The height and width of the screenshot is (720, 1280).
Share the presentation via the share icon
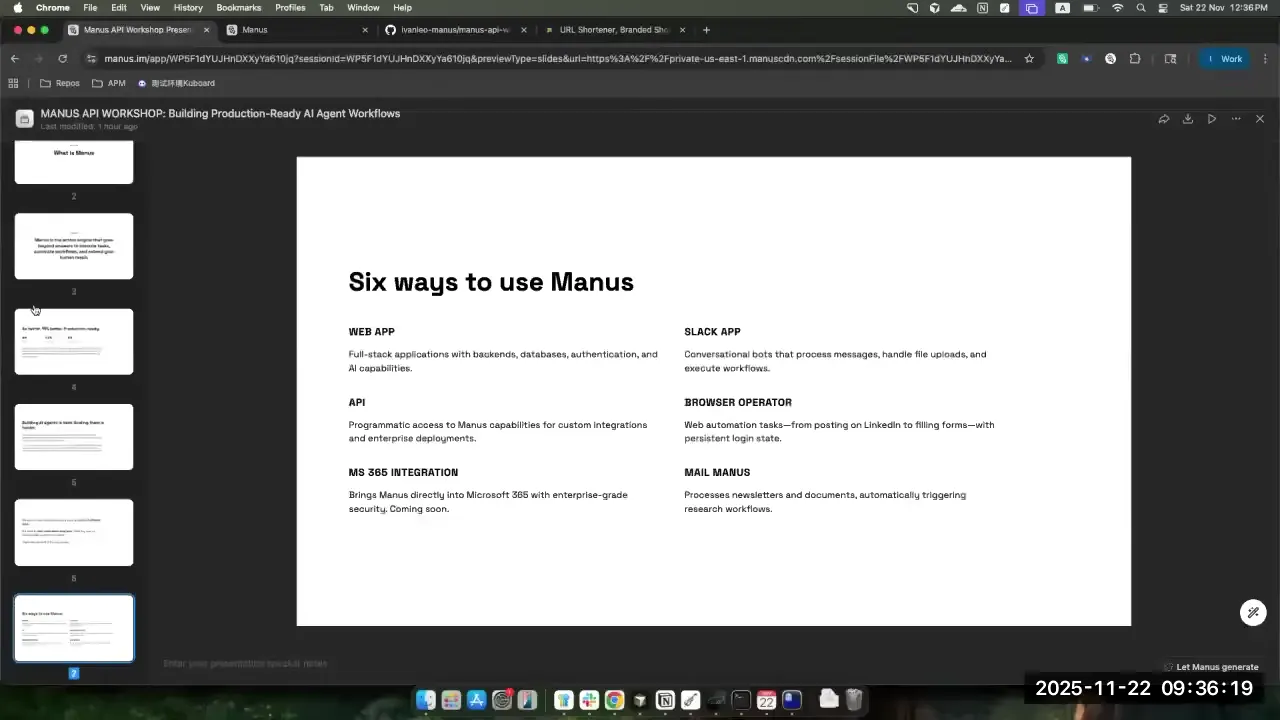coord(1164,118)
